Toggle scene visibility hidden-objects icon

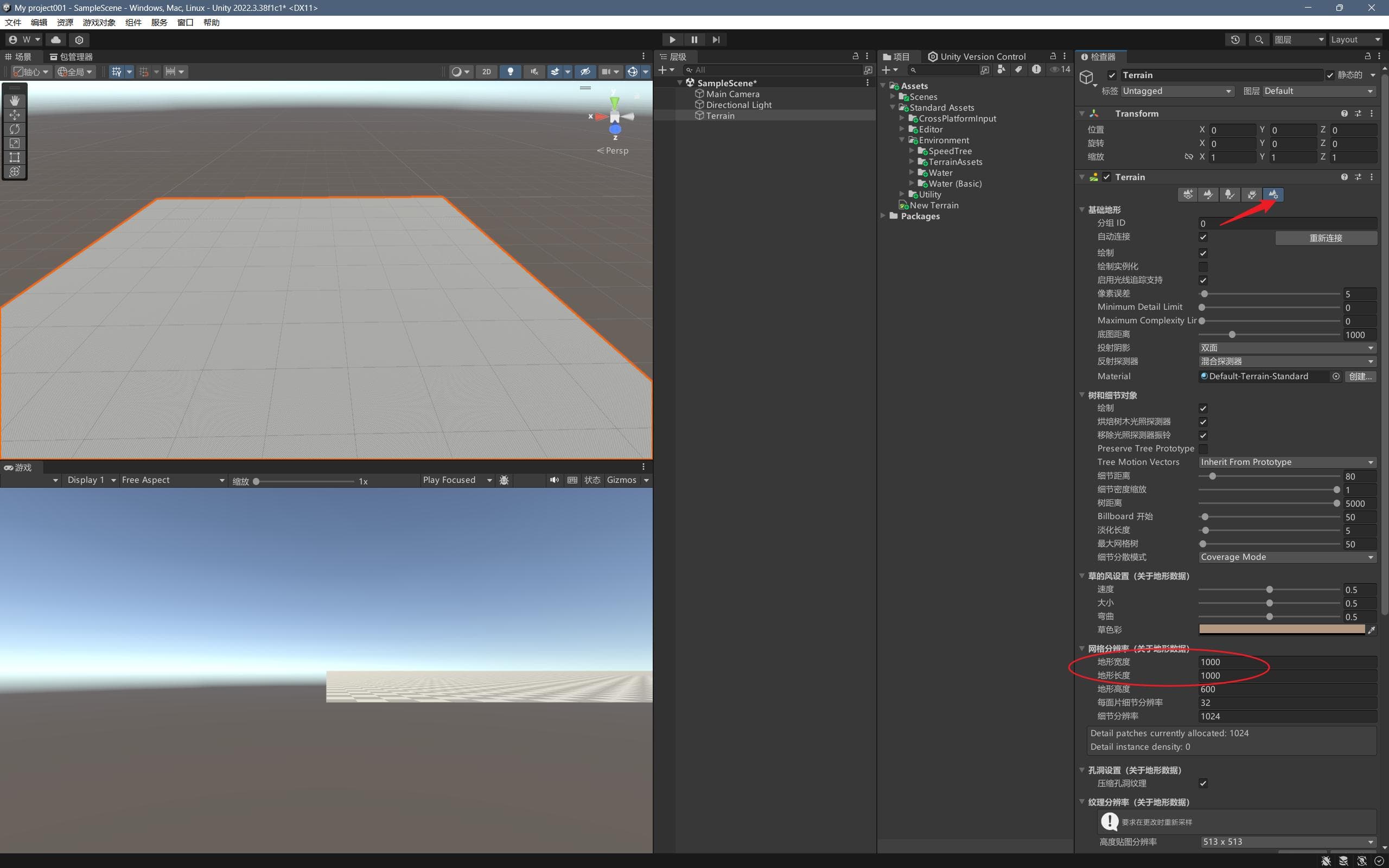(x=585, y=72)
